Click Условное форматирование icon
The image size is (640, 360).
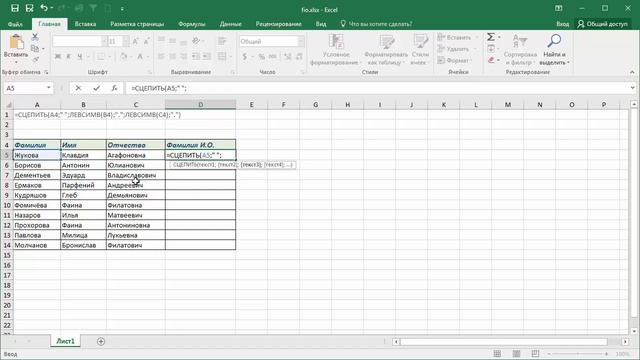click(336, 41)
